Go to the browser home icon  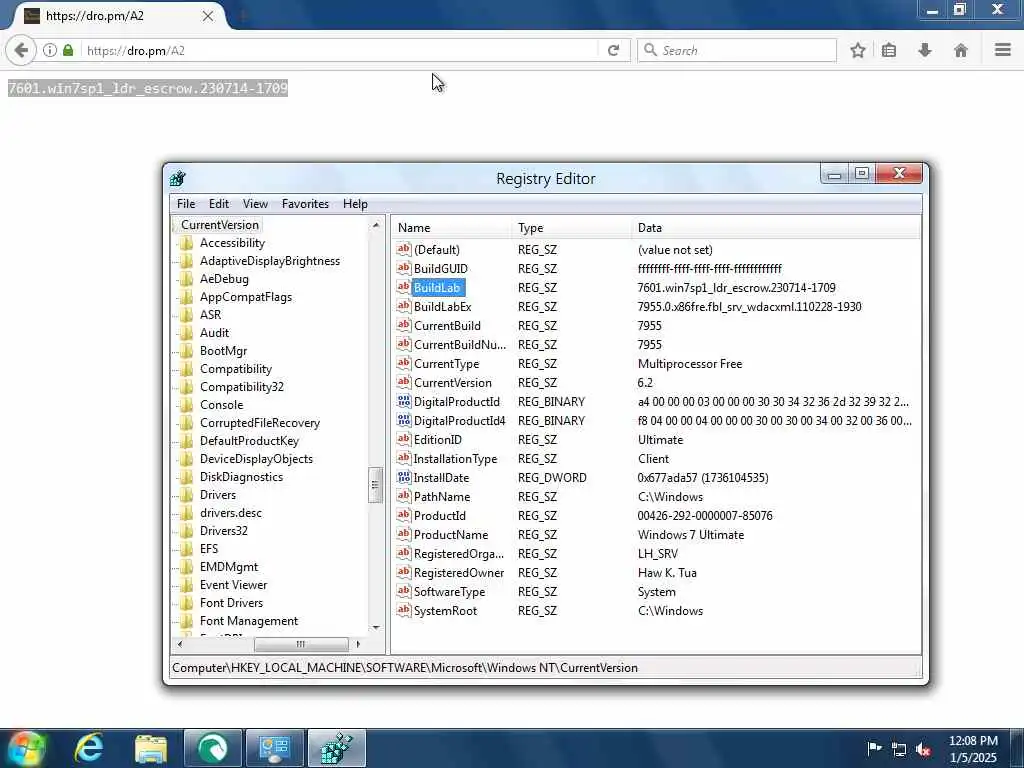tap(961, 50)
